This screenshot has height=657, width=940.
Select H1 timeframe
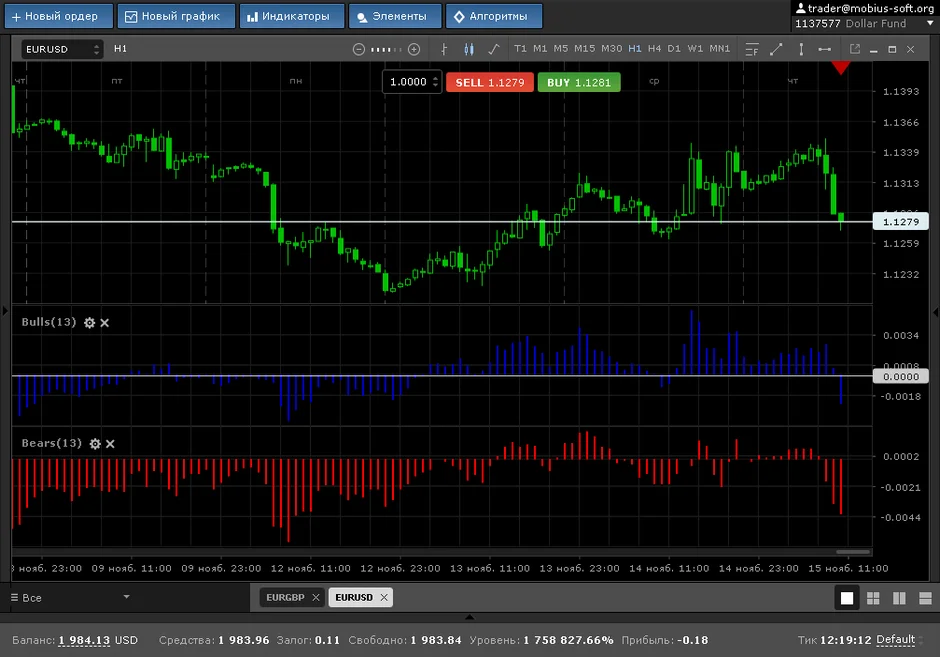pyautogui.click(x=635, y=49)
